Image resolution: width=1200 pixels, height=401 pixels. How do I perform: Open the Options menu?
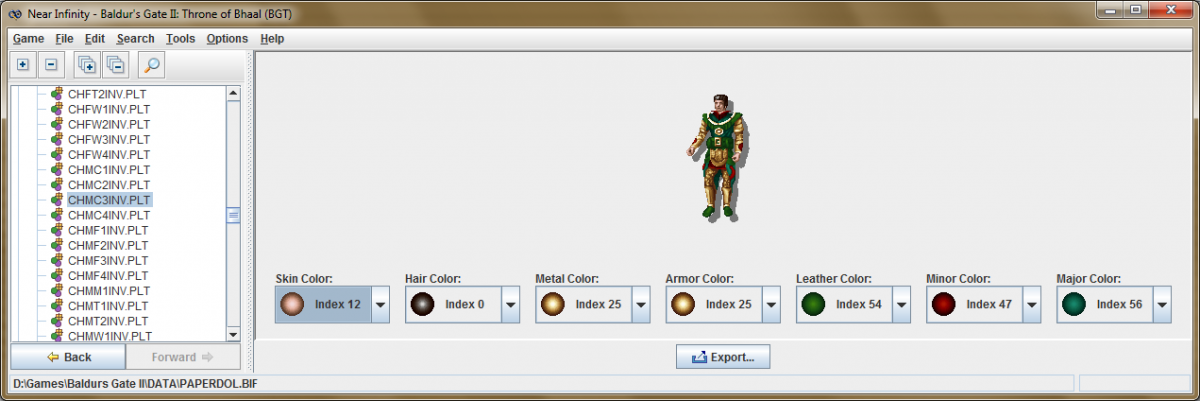click(x=227, y=39)
